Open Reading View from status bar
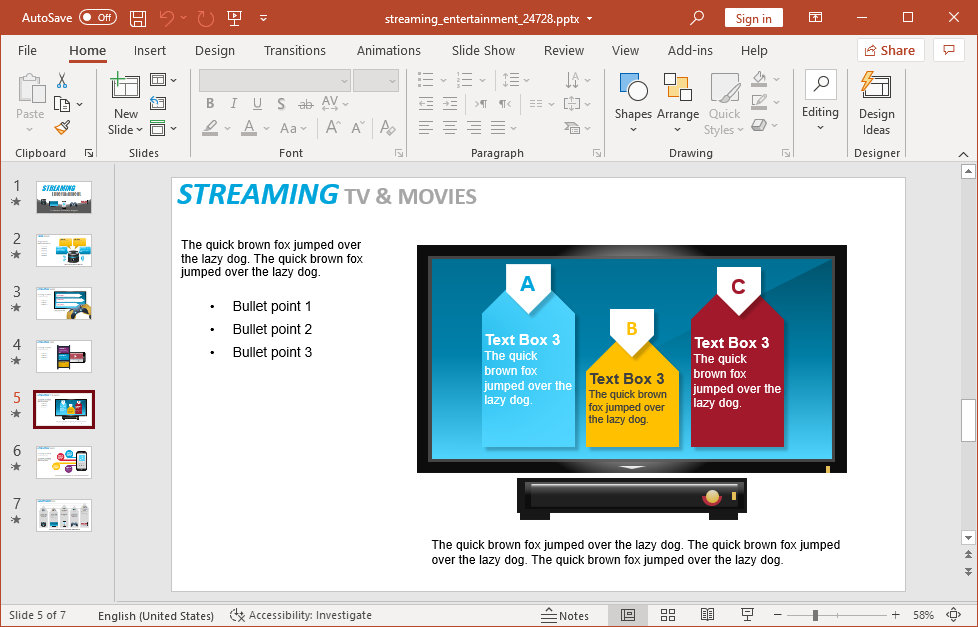Image resolution: width=978 pixels, height=627 pixels. click(707, 615)
